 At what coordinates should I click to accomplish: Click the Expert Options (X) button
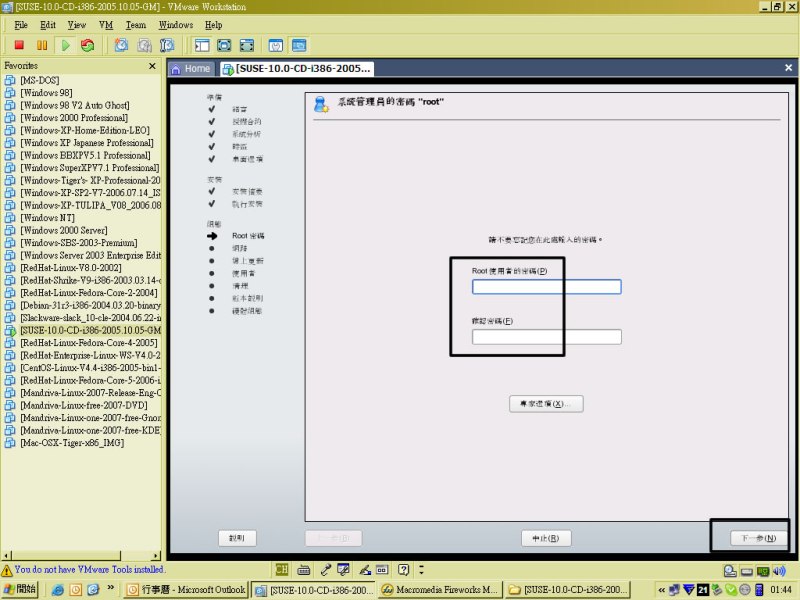[x=546, y=404]
